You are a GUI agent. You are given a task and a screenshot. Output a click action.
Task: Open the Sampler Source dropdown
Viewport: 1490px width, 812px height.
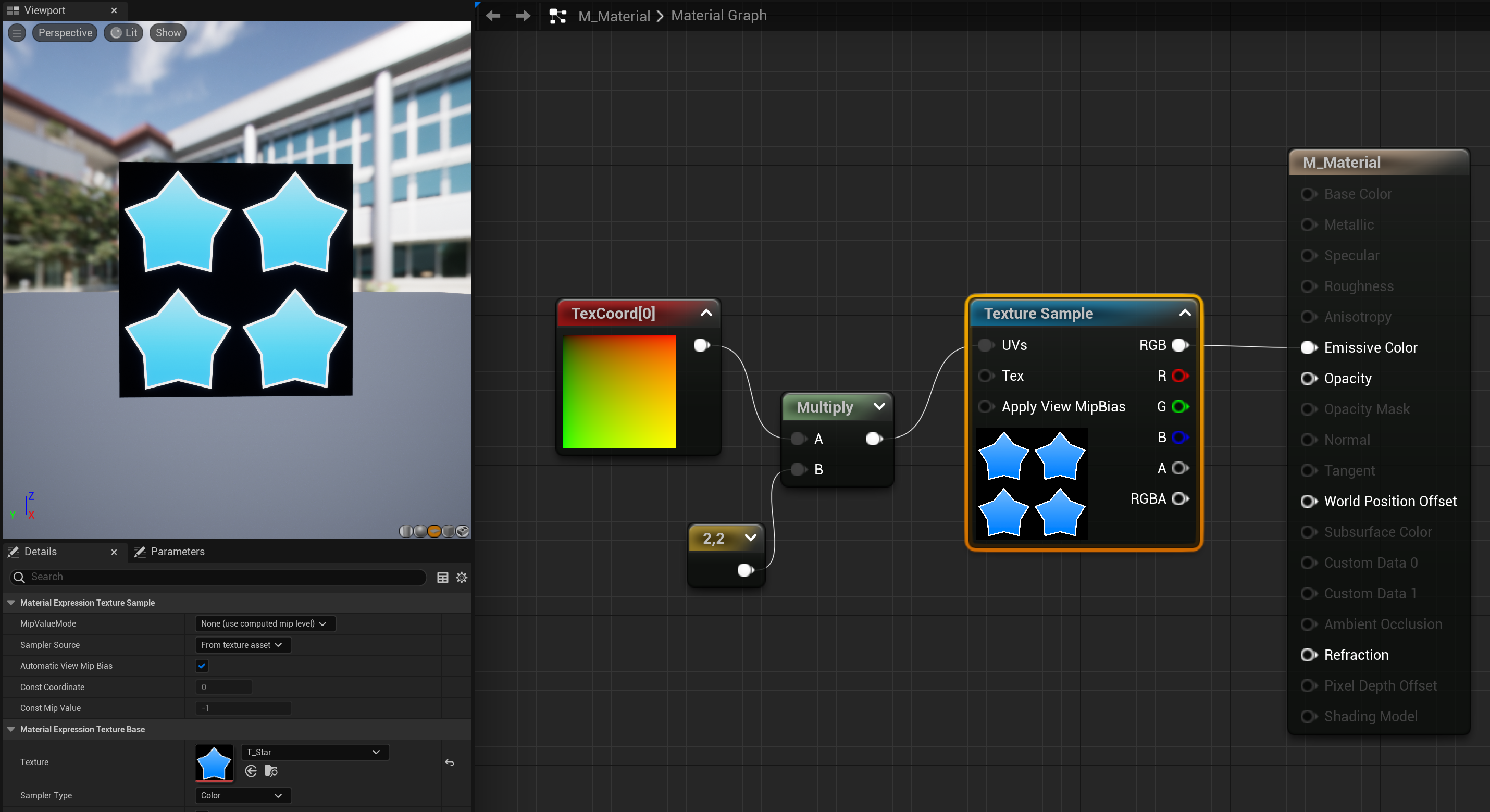242,645
